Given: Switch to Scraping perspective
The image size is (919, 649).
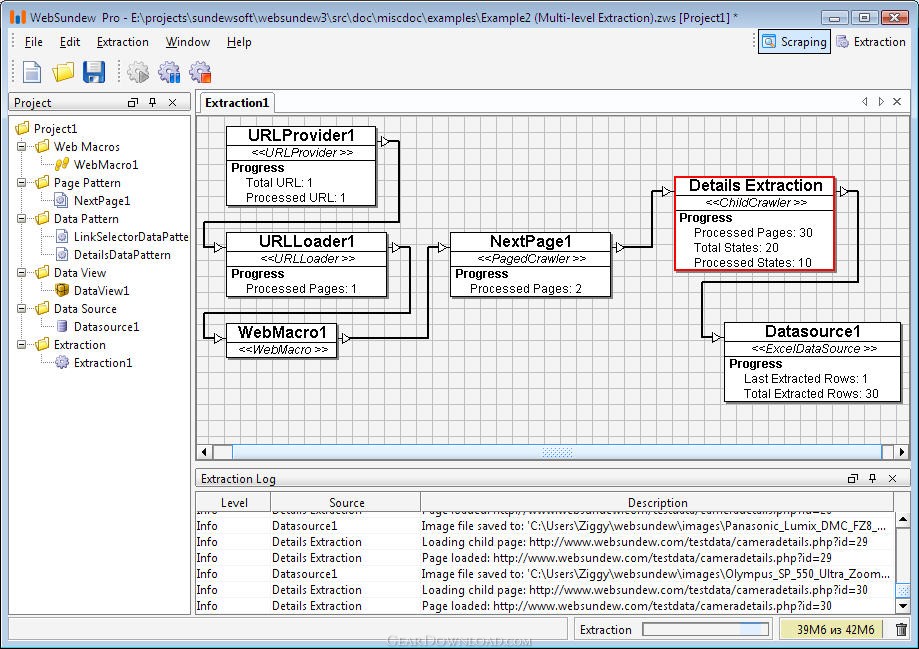Looking at the screenshot, I should click(x=794, y=42).
